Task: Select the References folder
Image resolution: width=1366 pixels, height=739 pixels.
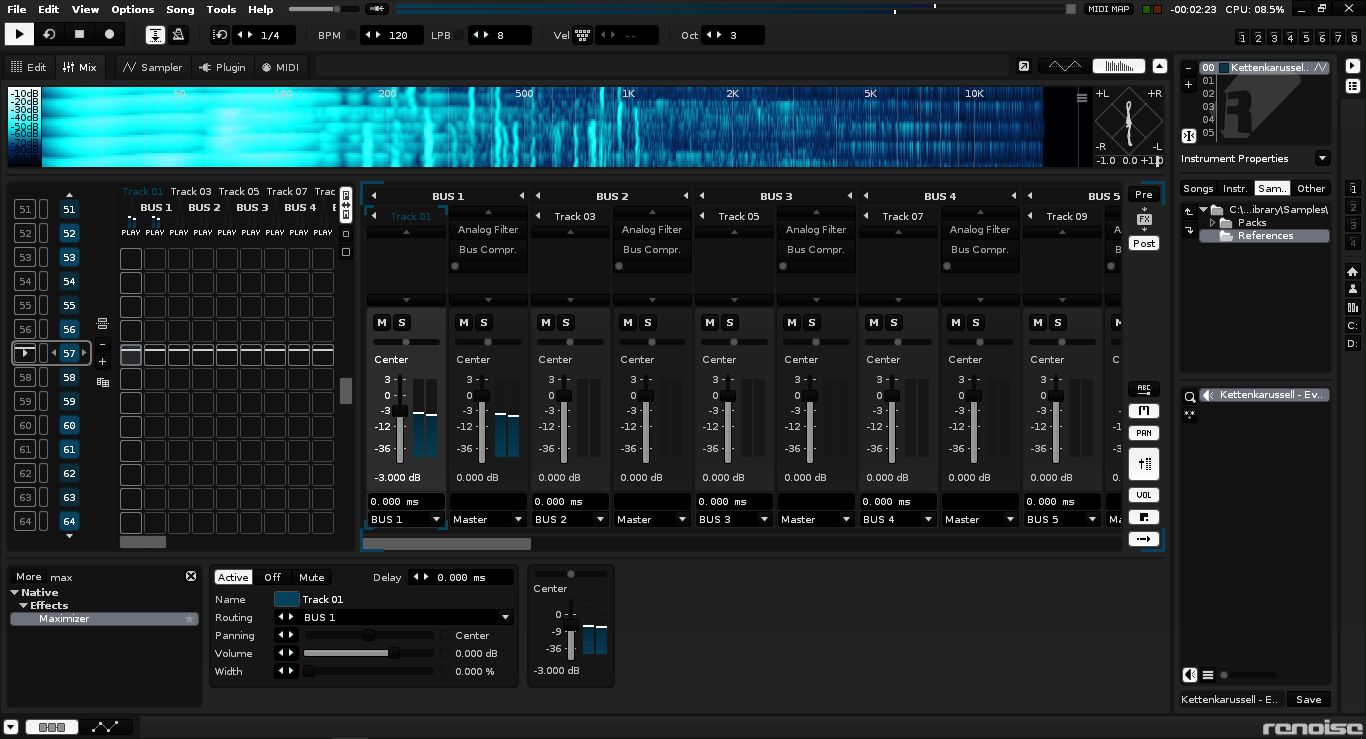Action: tap(1264, 236)
